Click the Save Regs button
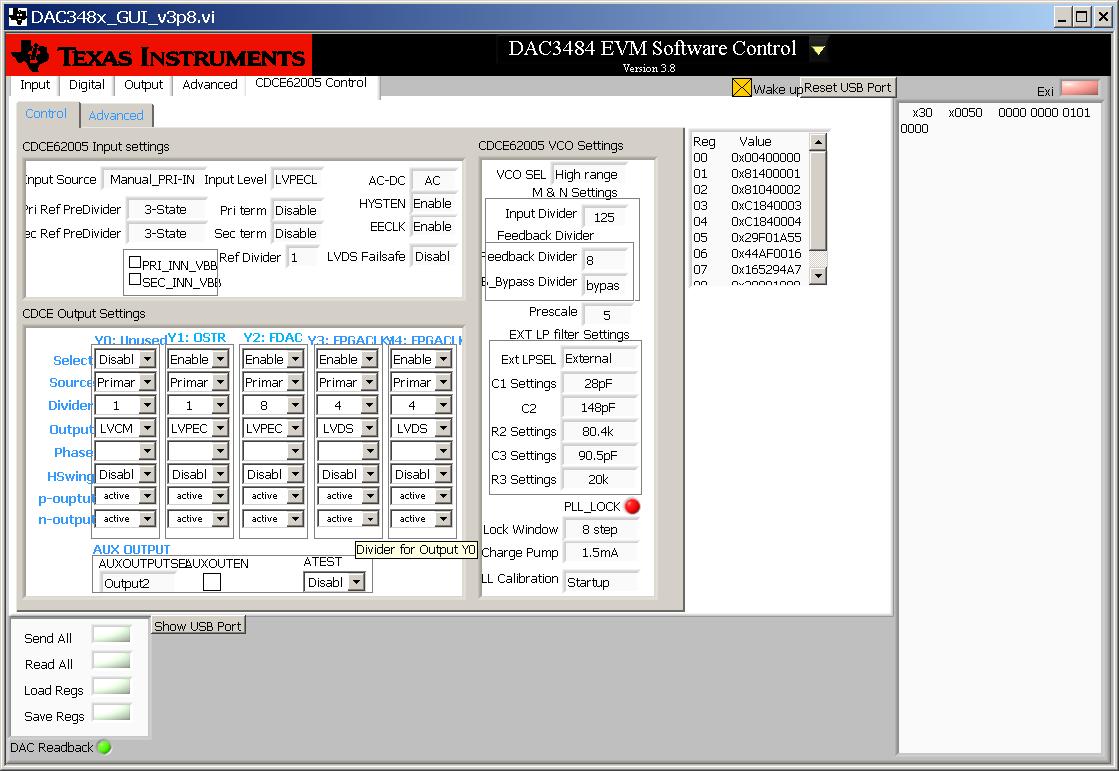The height and width of the screenshot is (771, 1119). 111,712
